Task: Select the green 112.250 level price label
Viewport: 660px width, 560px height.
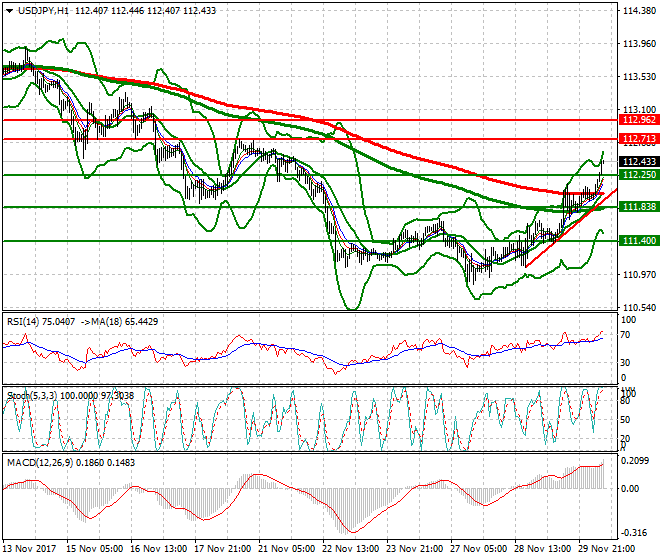Action: 639,175
